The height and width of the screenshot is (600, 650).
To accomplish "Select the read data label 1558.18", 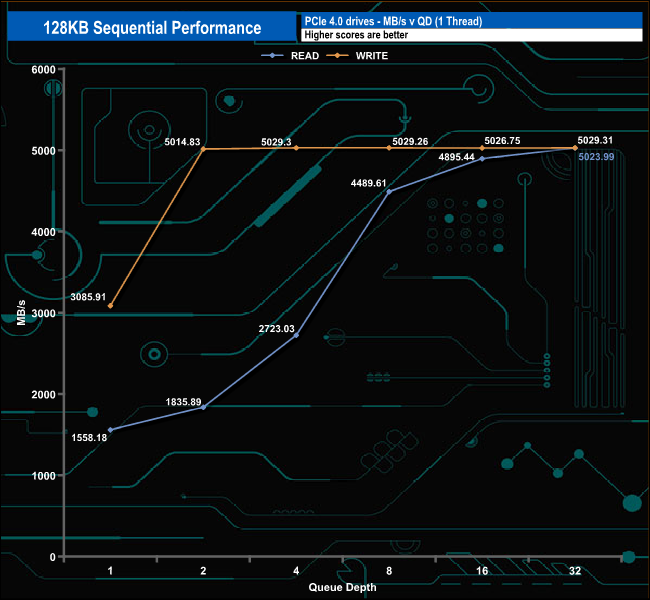I will 89,438.
